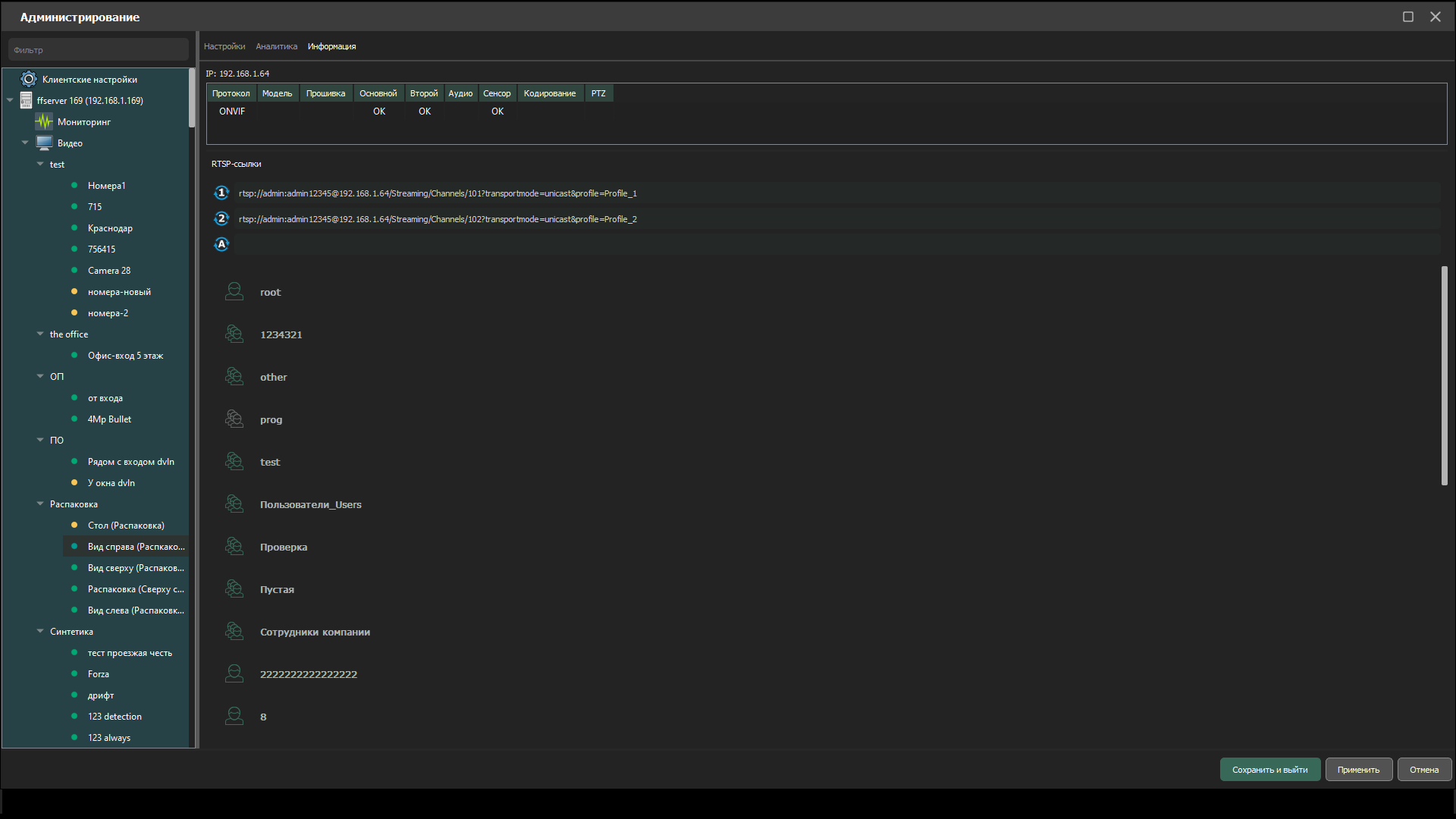Viewport: 1456px width, 819px height.
Task: Click the 'test' user account icon
Action: (x=235, y=461)
